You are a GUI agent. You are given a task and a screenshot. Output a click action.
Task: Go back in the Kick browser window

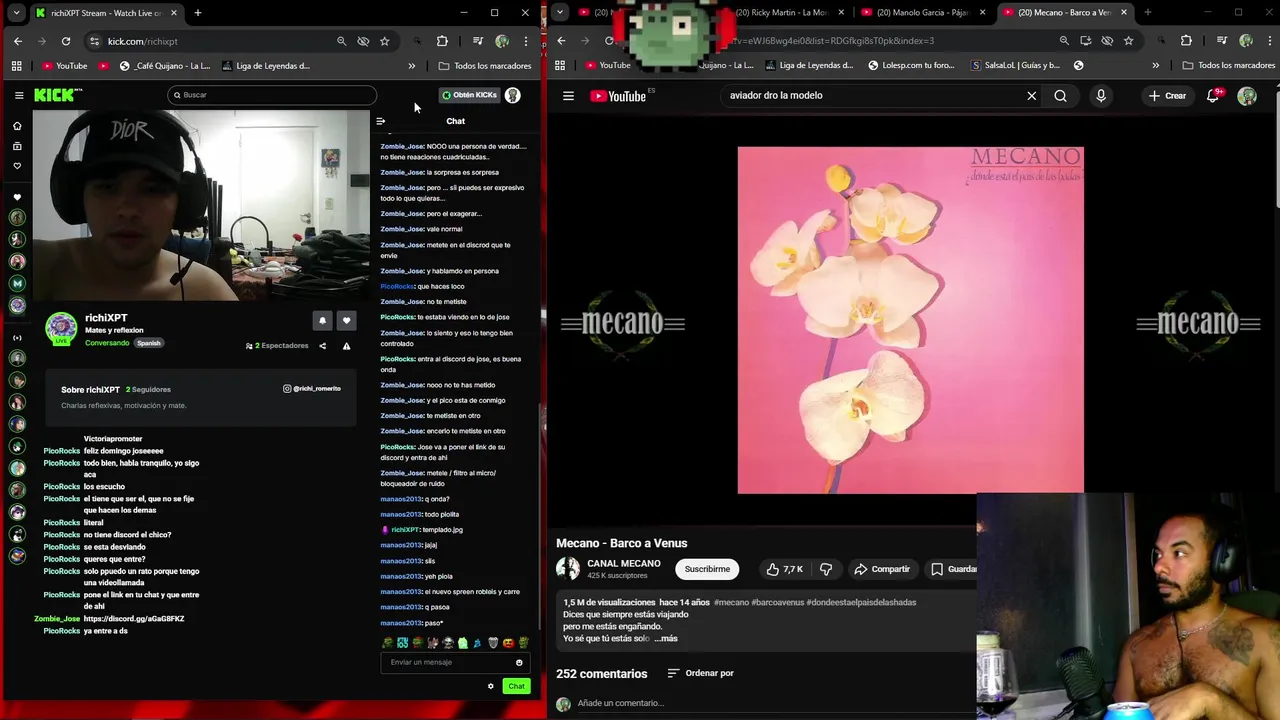18,41
